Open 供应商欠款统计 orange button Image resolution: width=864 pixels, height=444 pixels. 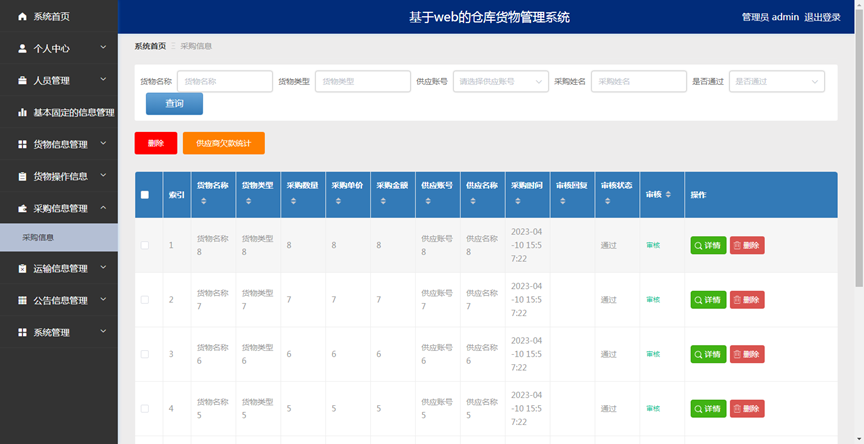coord(224,143)
